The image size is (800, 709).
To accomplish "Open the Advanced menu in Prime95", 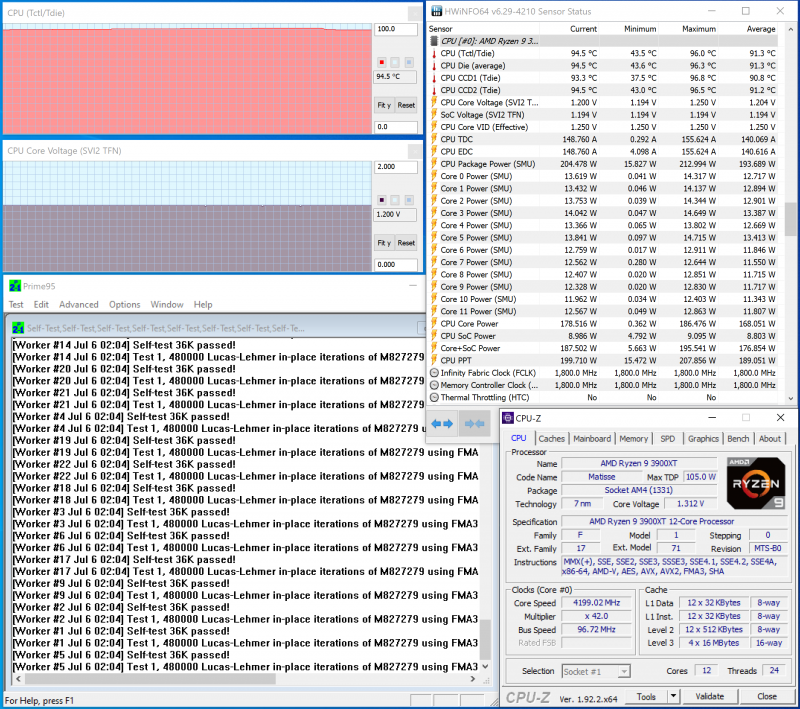I will (x=79, y=305).
